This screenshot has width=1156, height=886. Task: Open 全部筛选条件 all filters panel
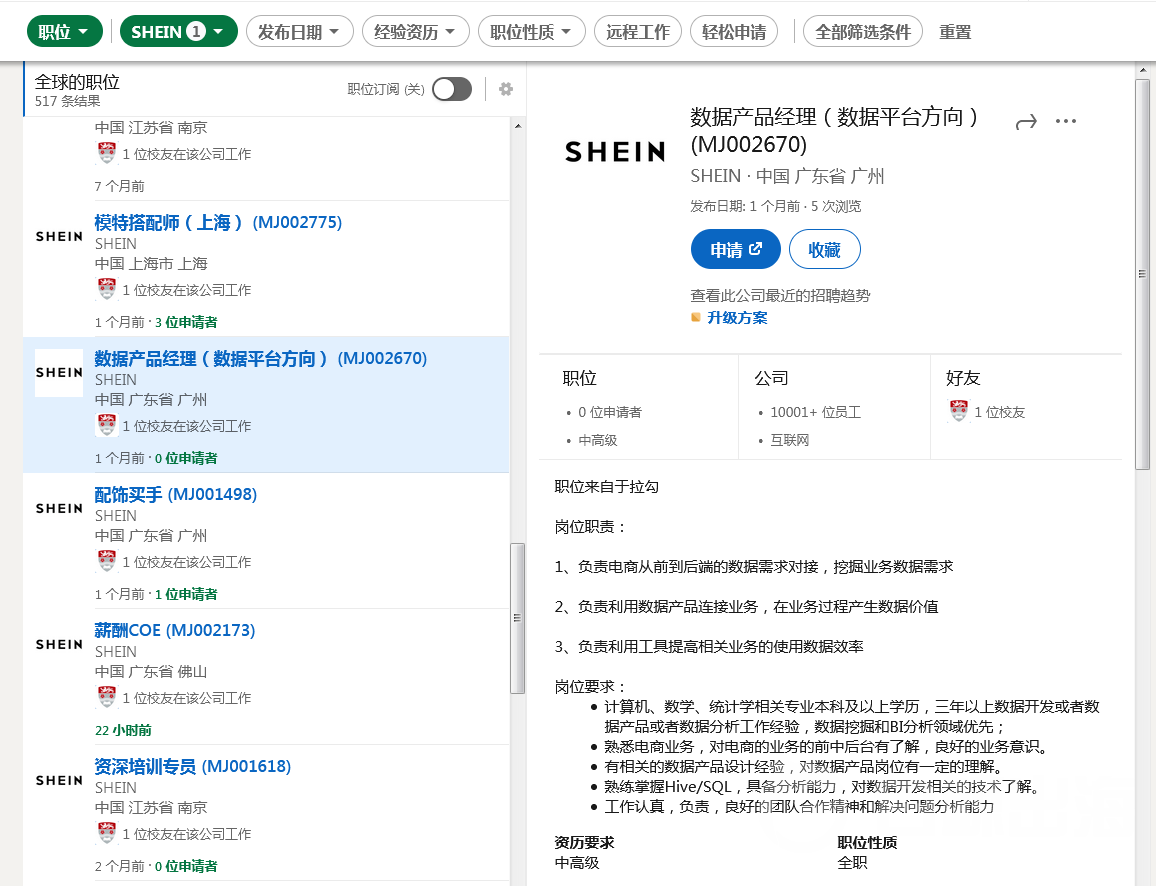(863, 32)
